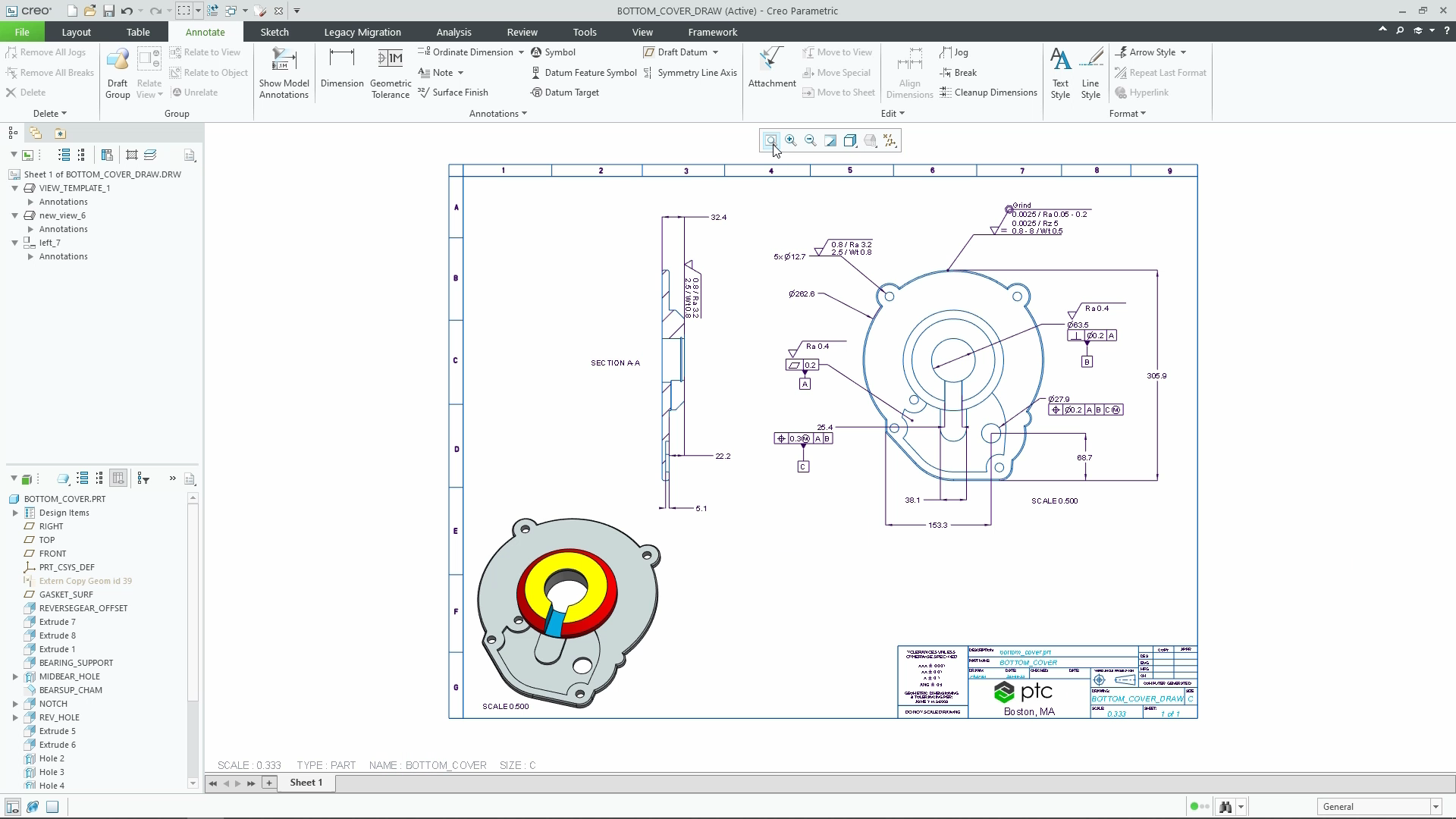Insert a Datum Feature Symbol
This screenshot has height=819, width=1456.
click(x=584, y=73)
